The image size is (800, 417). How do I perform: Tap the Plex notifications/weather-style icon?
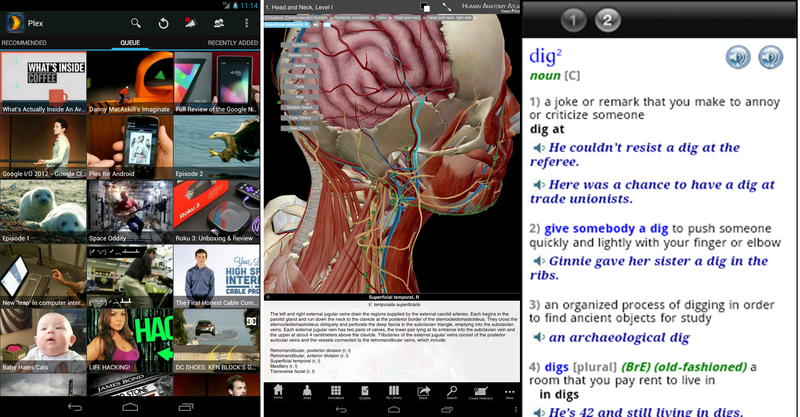191,22
